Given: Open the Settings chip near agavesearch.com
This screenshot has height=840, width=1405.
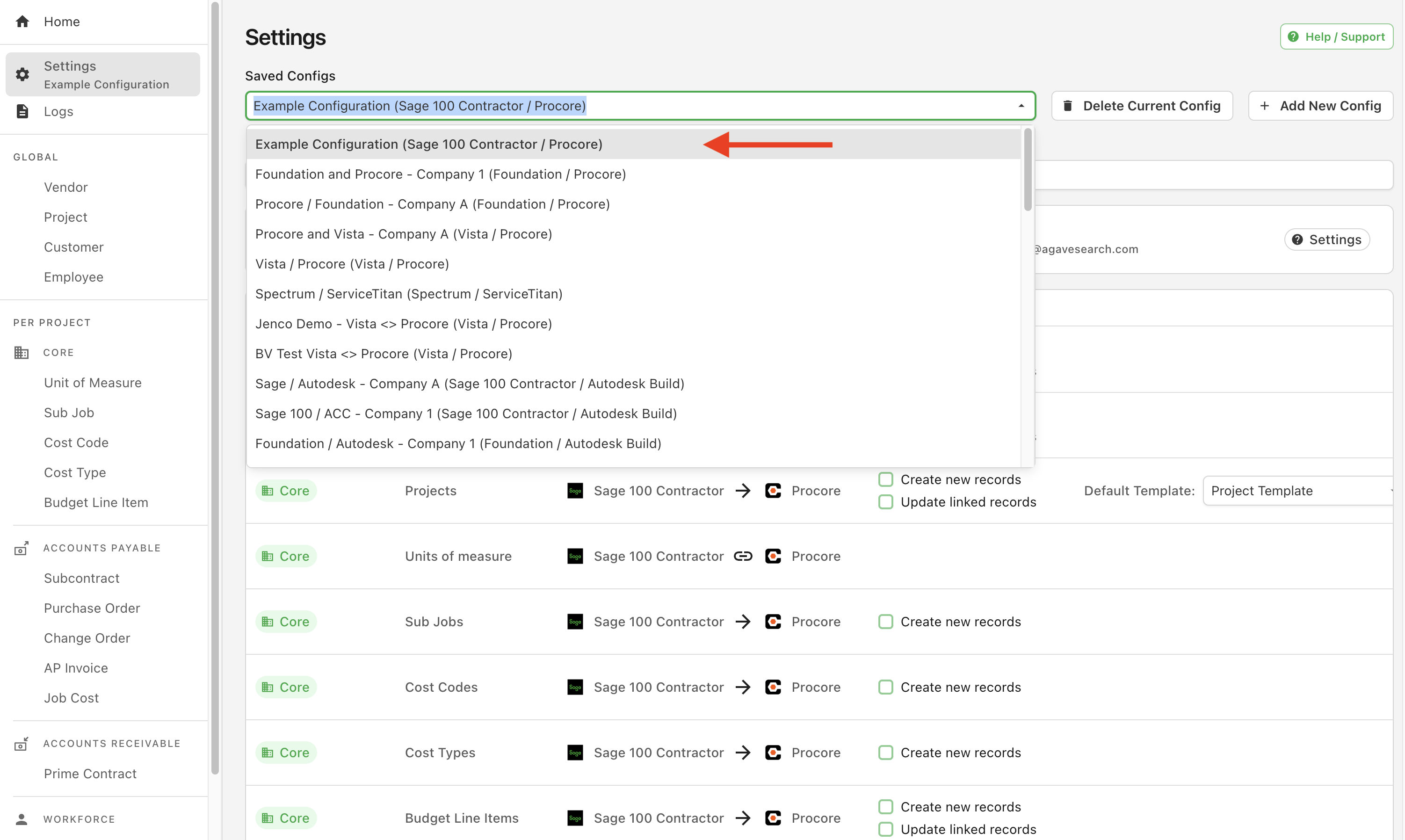Looking at the screenshot, I should (x=1327, y=239).
